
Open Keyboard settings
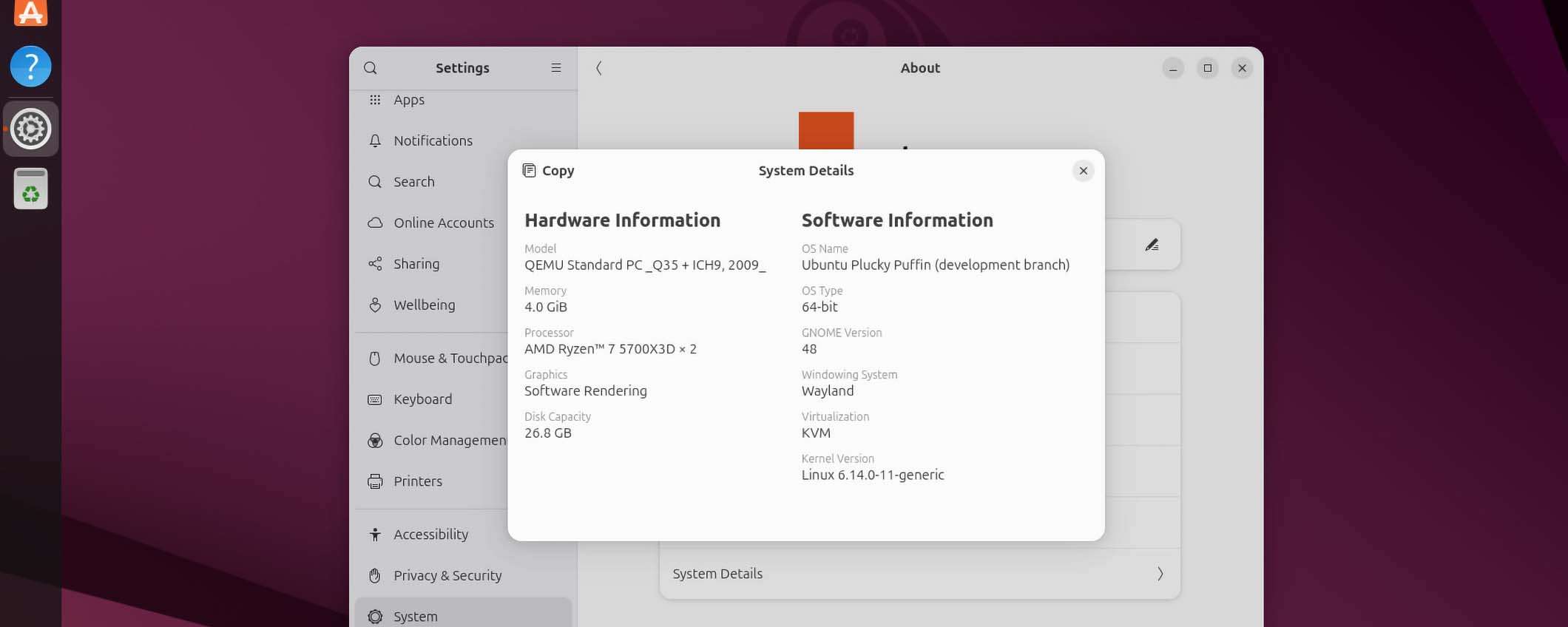463,399
